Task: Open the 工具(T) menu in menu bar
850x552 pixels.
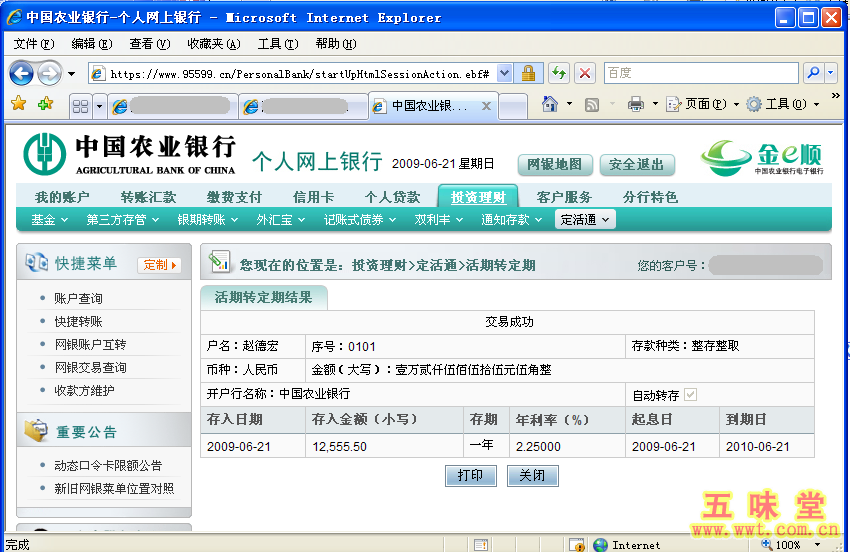Action: pos(277,44)
